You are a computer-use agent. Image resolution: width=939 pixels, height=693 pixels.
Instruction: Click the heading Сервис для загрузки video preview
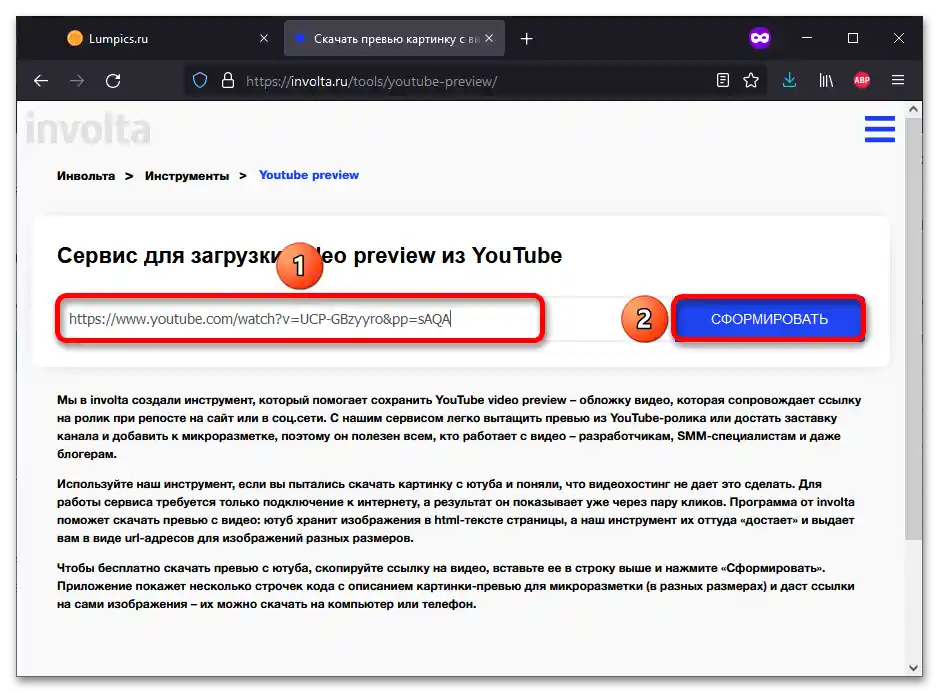coord(310,256)
